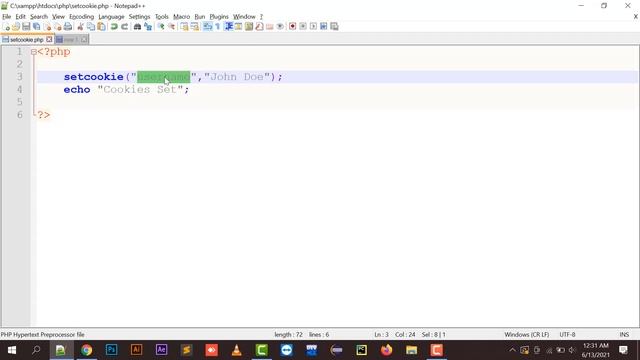Open the Plugins menu

pyautogui.click(x=219, y=17)
